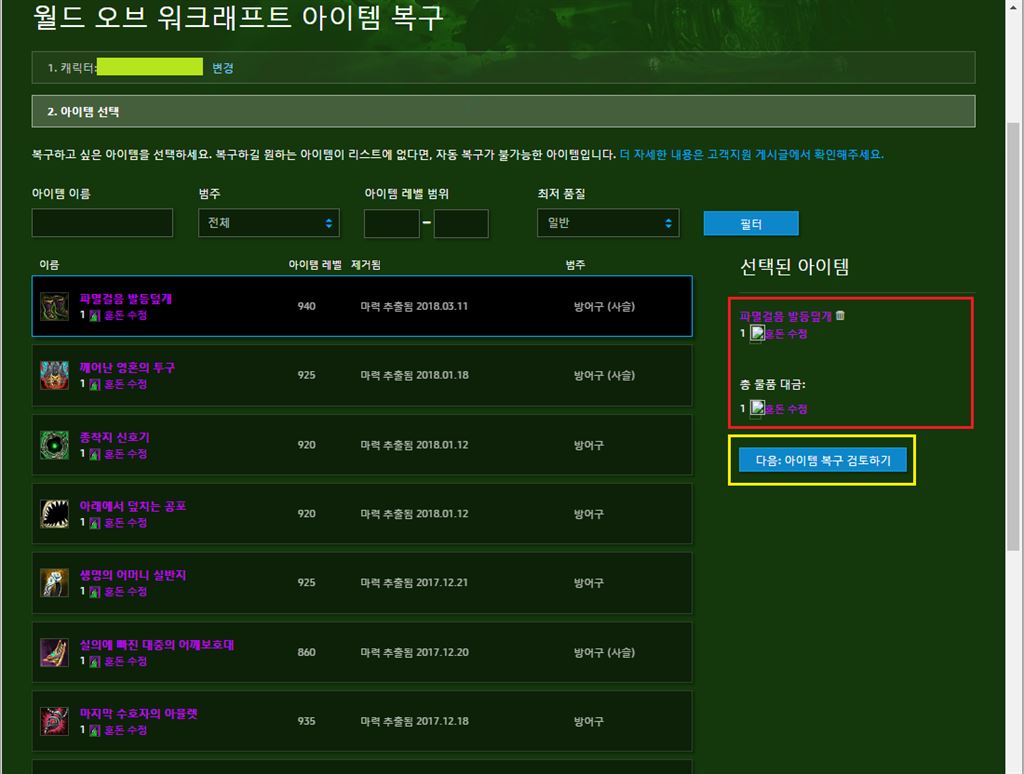Click the 제거됨 column header

pyautogui.click(x=366, y=265)
